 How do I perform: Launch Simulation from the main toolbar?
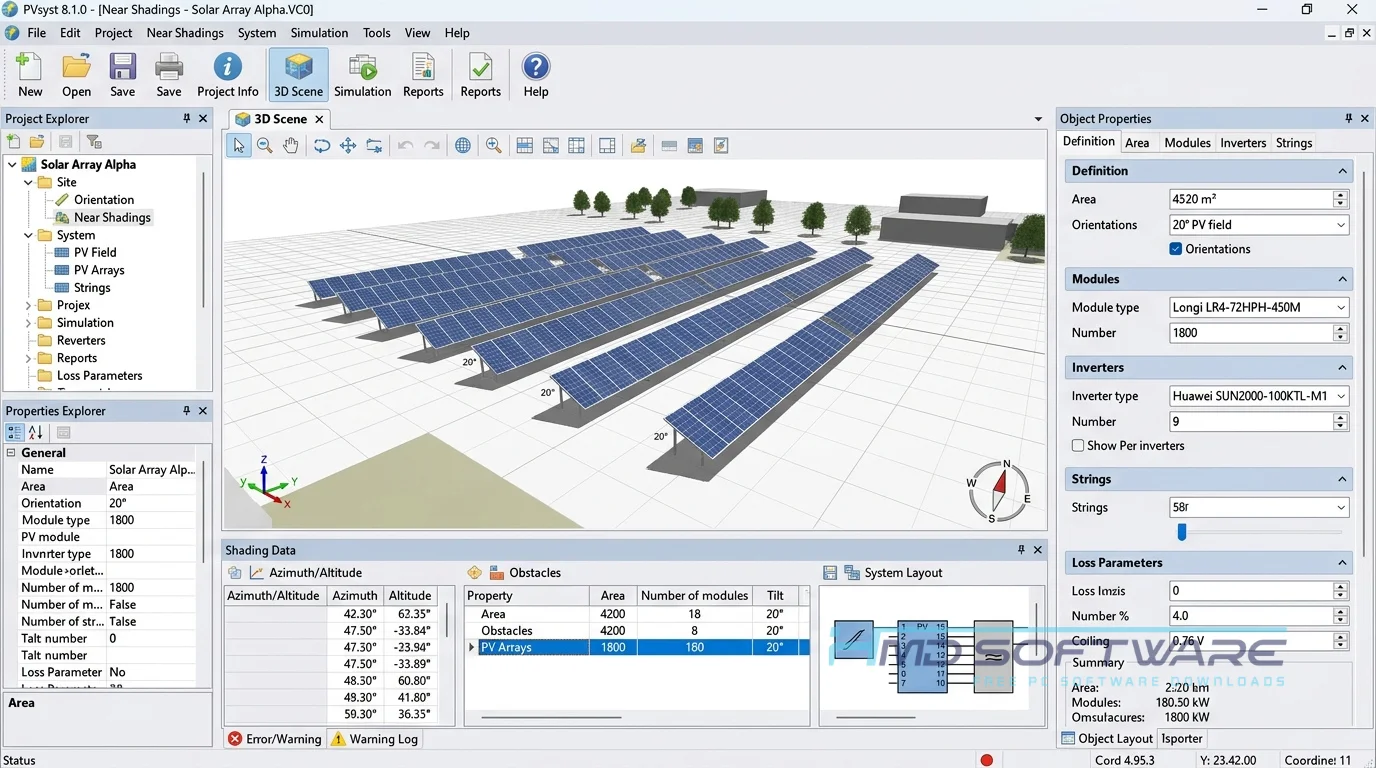tap(362, 75)
